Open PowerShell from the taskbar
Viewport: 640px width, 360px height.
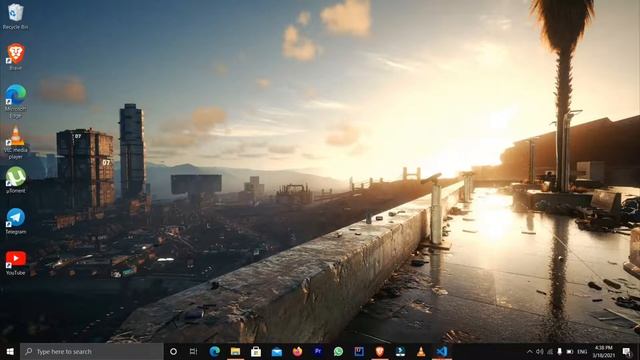click(400, 351)
